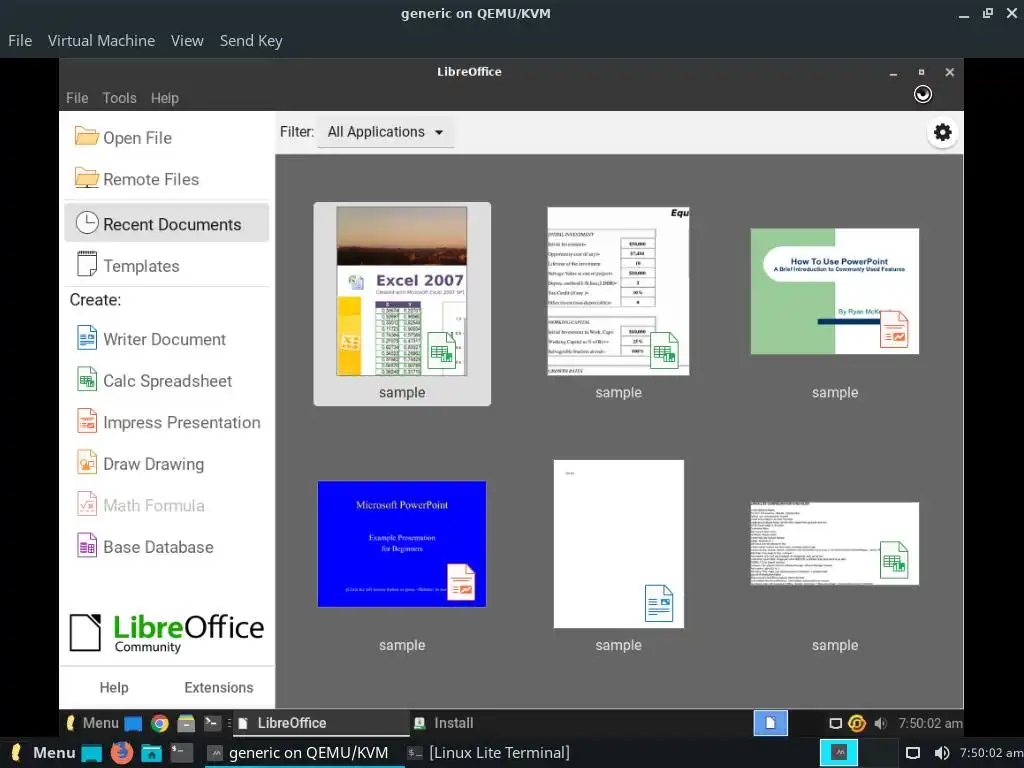
Task: Open the text-filled spreadsheet thumbnail
Action: click(x=835, y=544)
